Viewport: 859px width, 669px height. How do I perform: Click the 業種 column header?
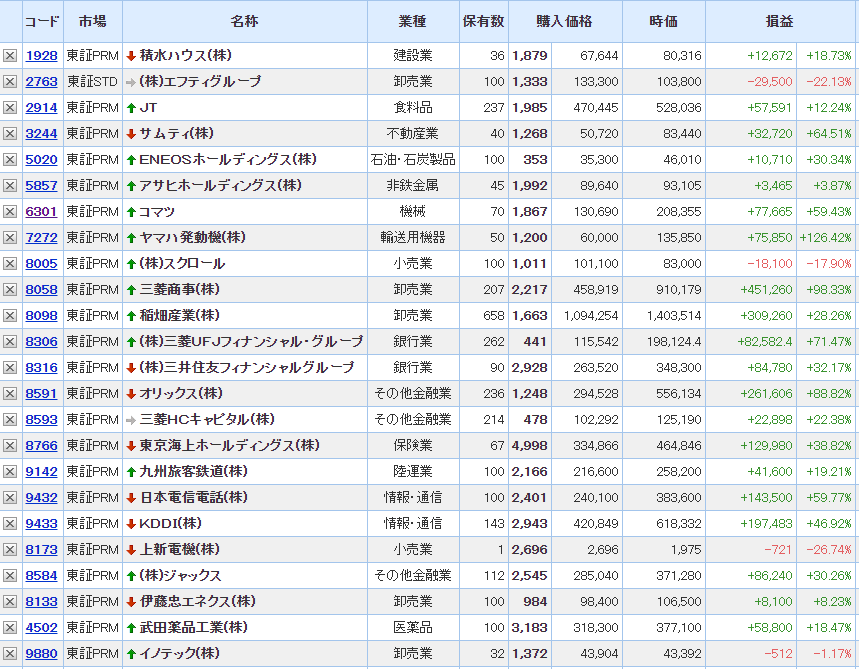point(413,21)
